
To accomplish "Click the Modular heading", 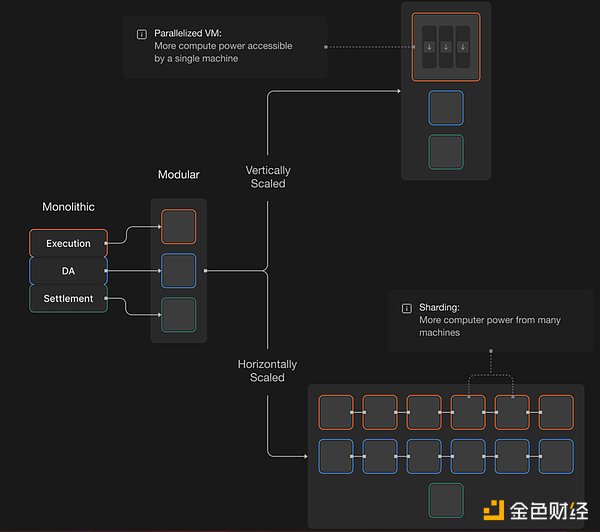I will pyautogui.click(x=178, y=175).
